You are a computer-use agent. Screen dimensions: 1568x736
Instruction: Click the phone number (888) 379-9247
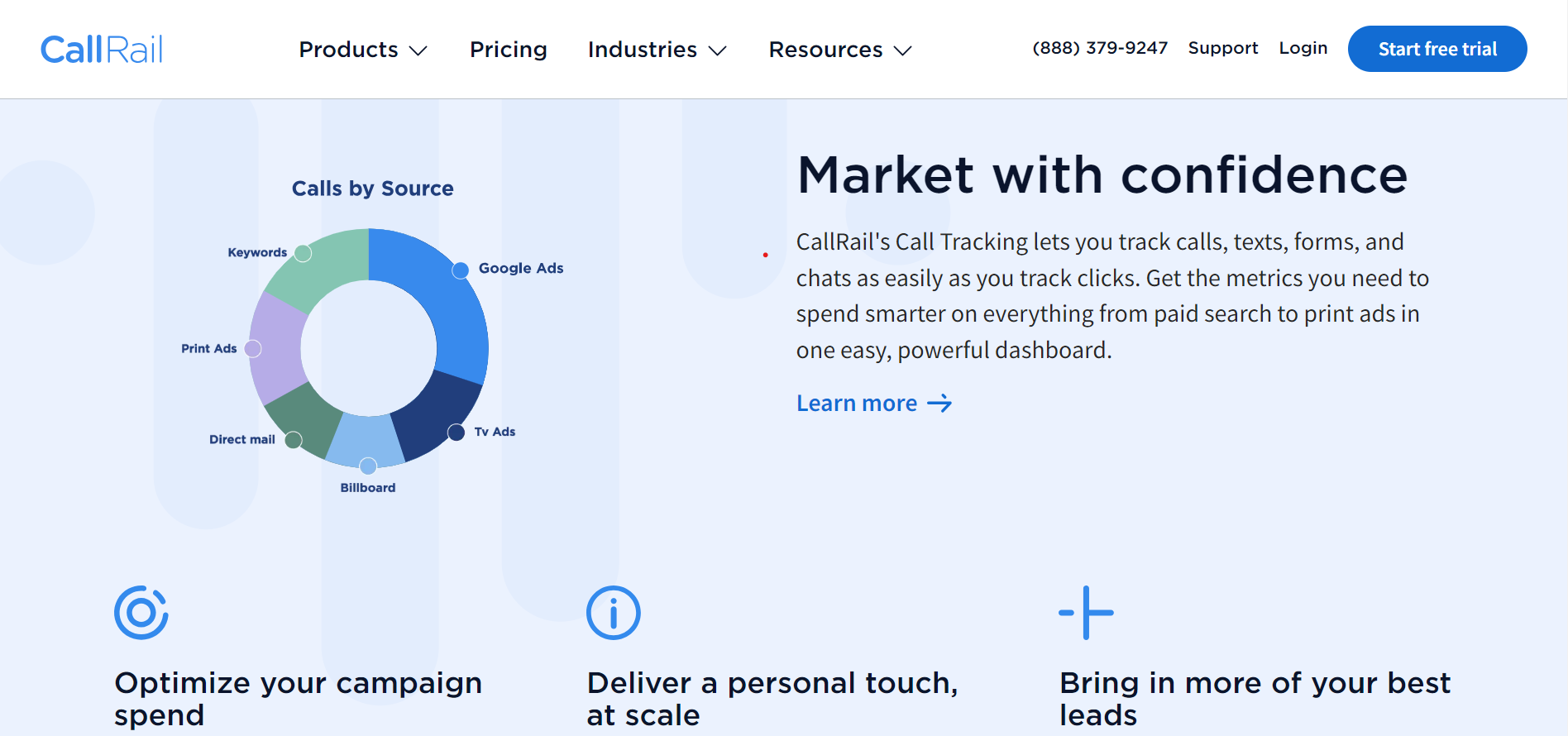coord(1100,48)
